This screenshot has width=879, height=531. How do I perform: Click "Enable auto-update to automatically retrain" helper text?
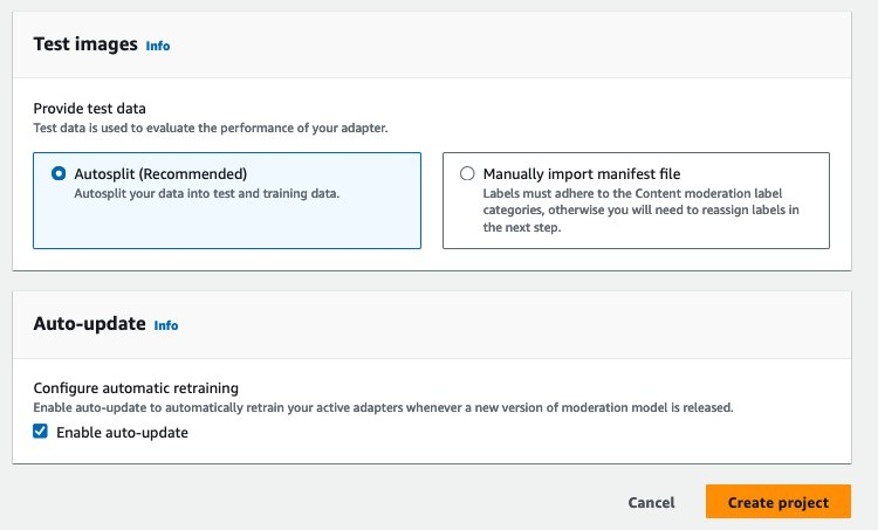[x=383, y=408]
